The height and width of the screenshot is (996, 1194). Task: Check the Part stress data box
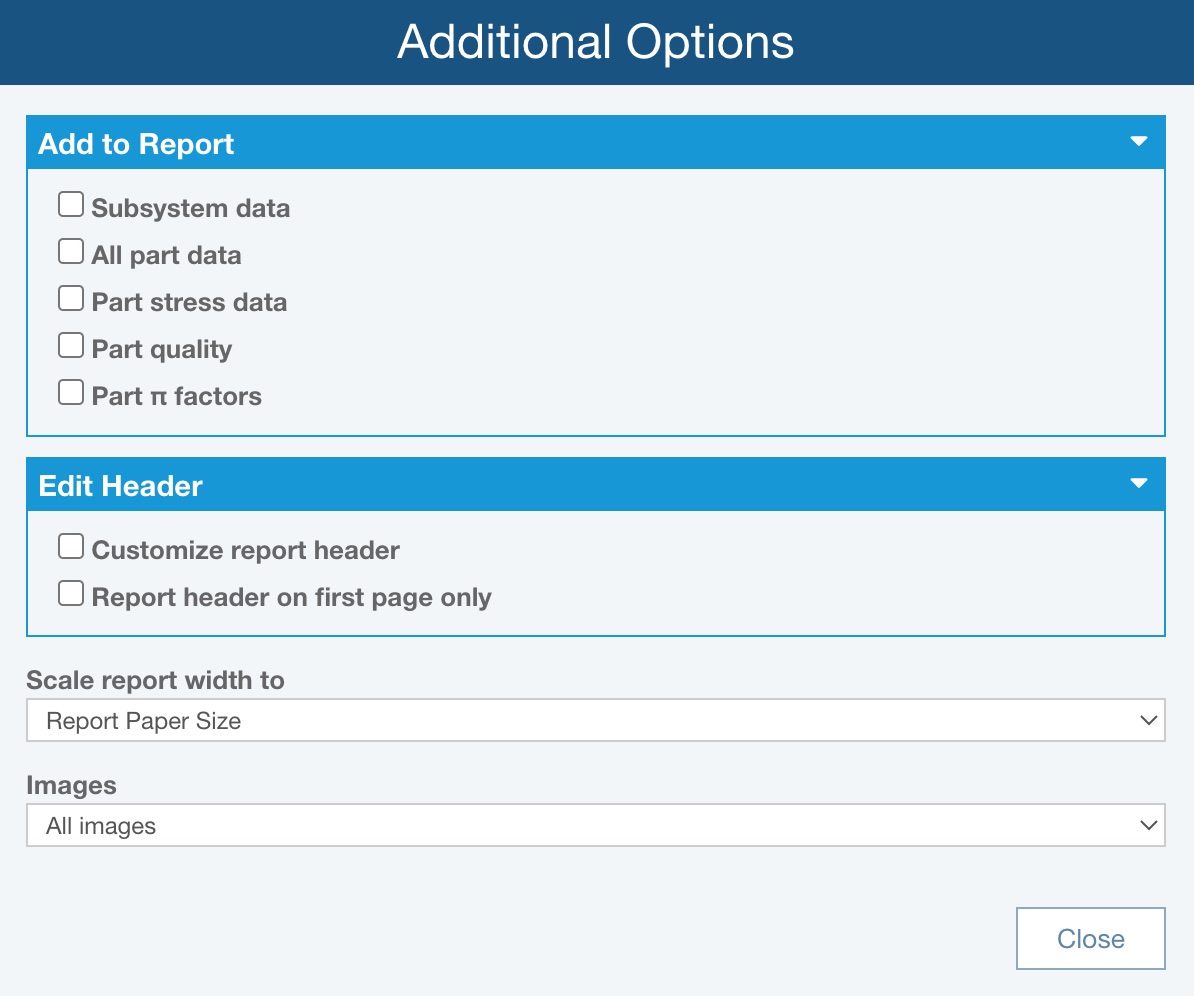click(70, 299)
